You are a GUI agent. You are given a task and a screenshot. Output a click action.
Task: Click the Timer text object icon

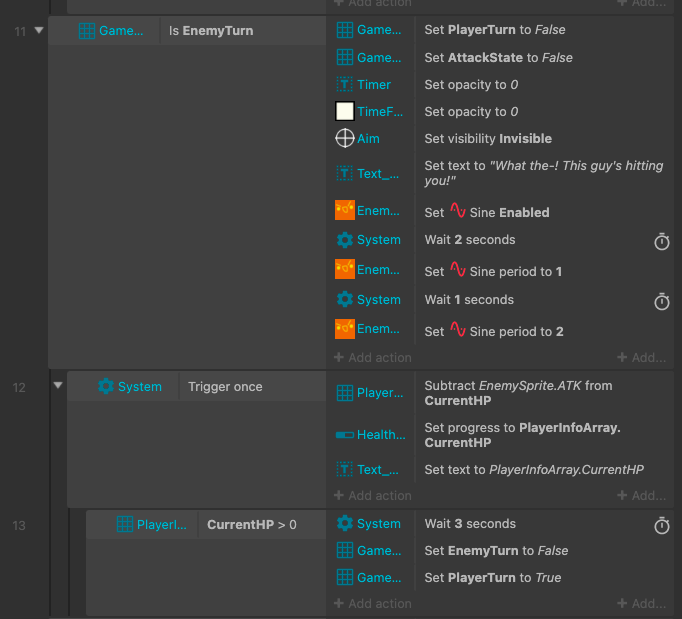pos(344,84)
